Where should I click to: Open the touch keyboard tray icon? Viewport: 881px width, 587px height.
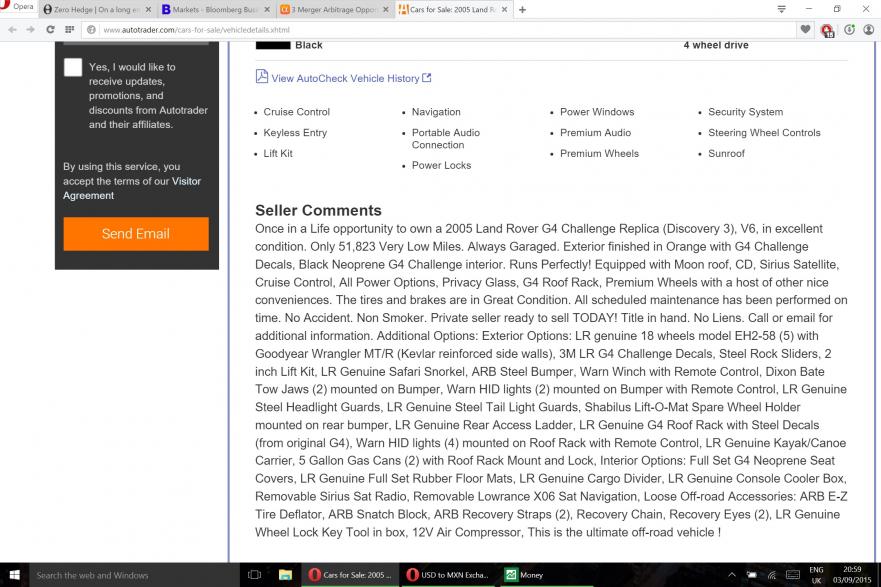[793, 575]
